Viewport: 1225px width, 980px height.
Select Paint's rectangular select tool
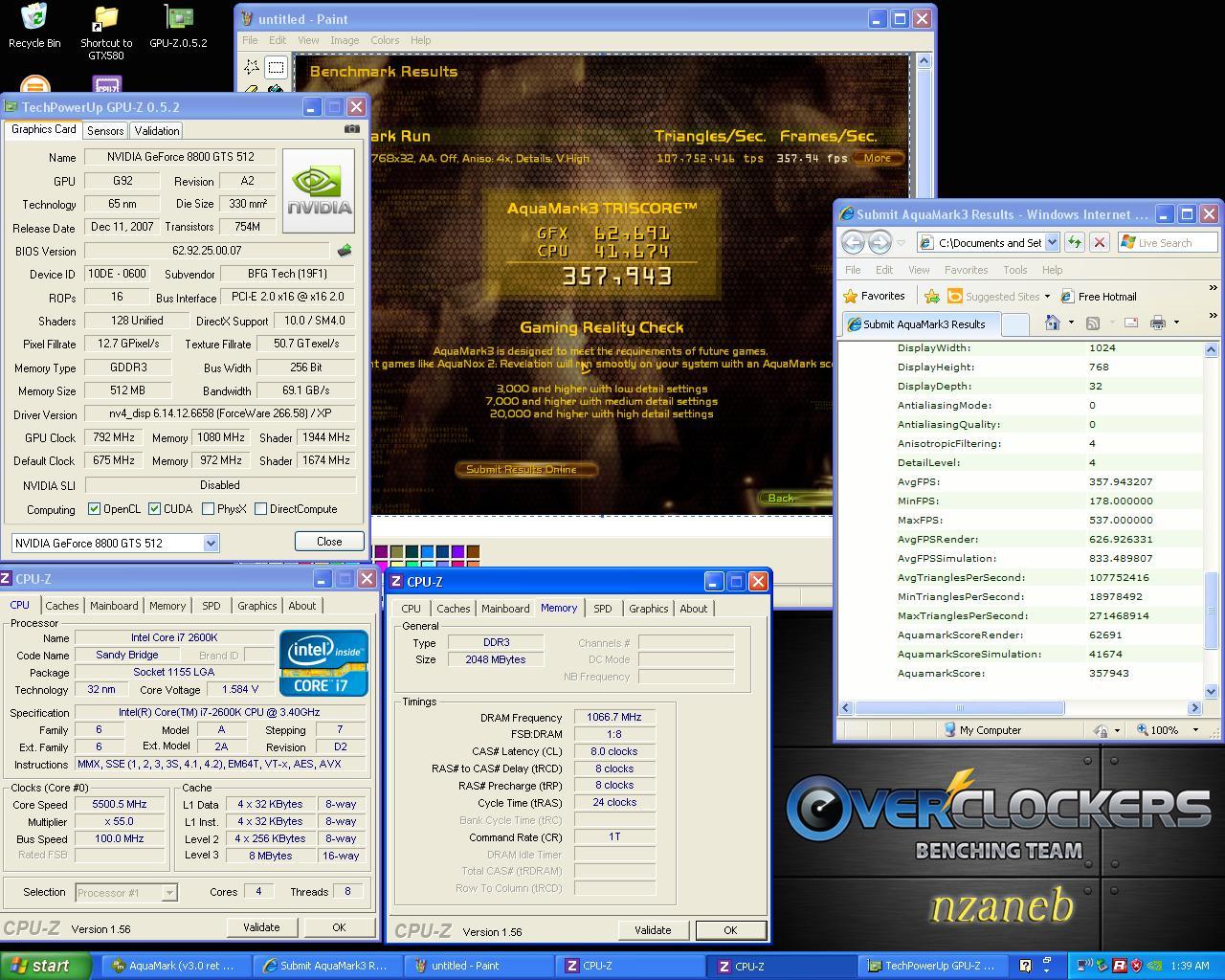point(276,67)
